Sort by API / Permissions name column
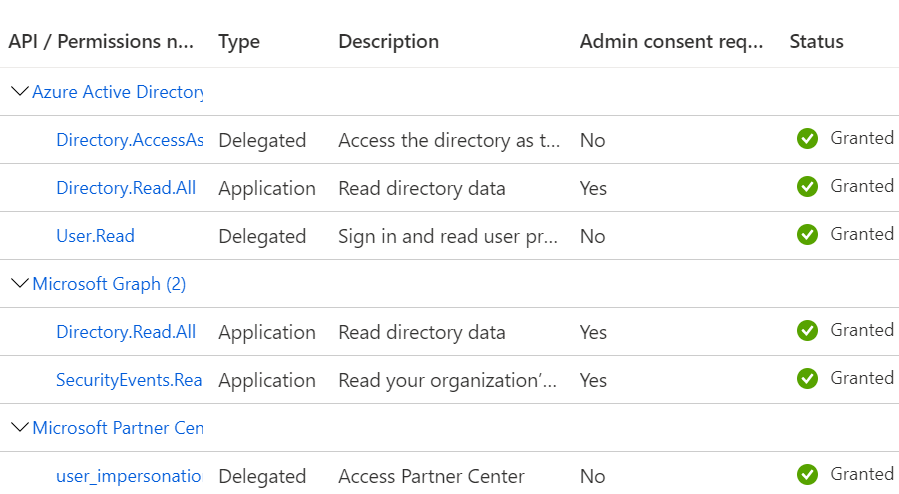Viewport: 899px width, 494px height. point(99,42)
